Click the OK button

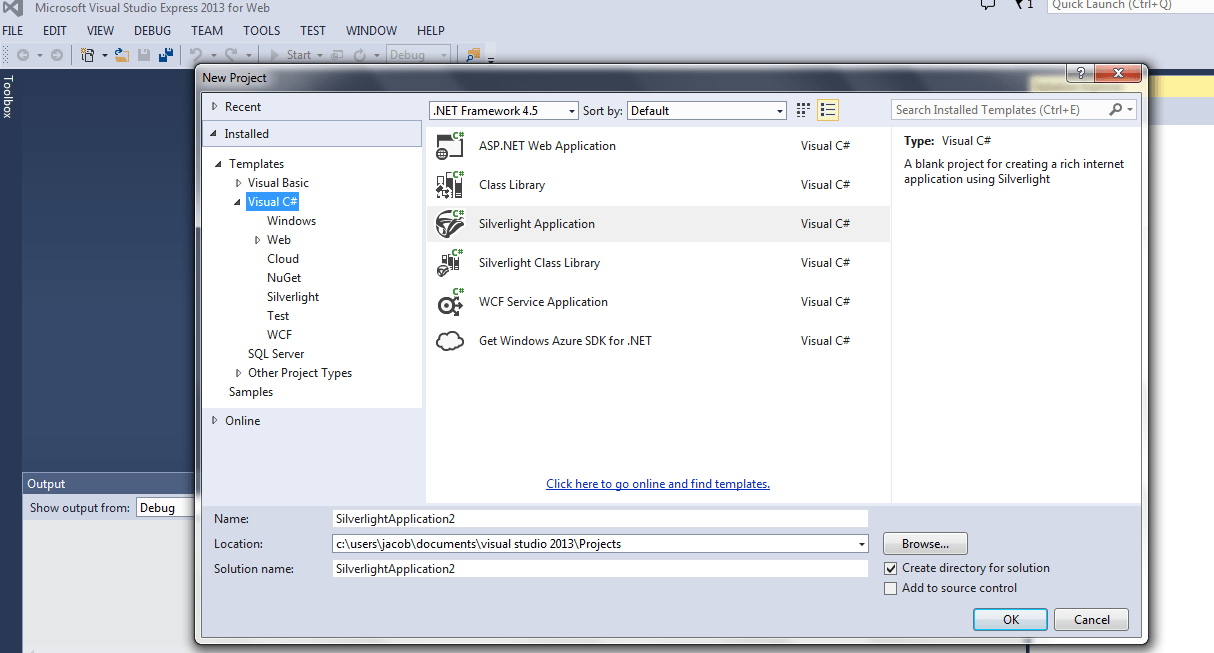coord(1011,620)
